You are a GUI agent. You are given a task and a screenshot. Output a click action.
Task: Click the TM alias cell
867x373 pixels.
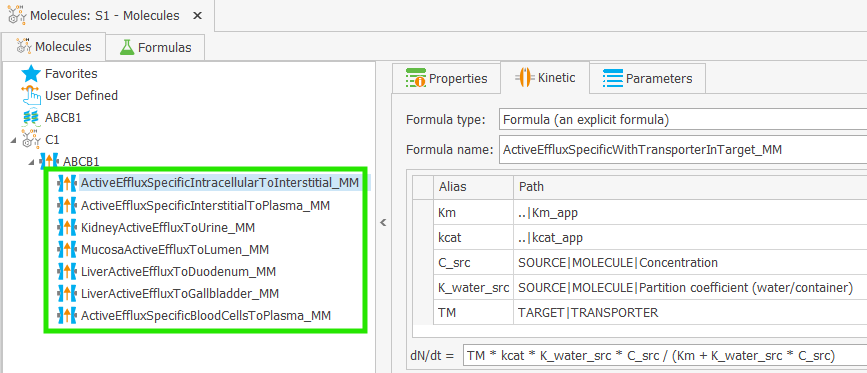pyautogui.click(x=473, y=312)
